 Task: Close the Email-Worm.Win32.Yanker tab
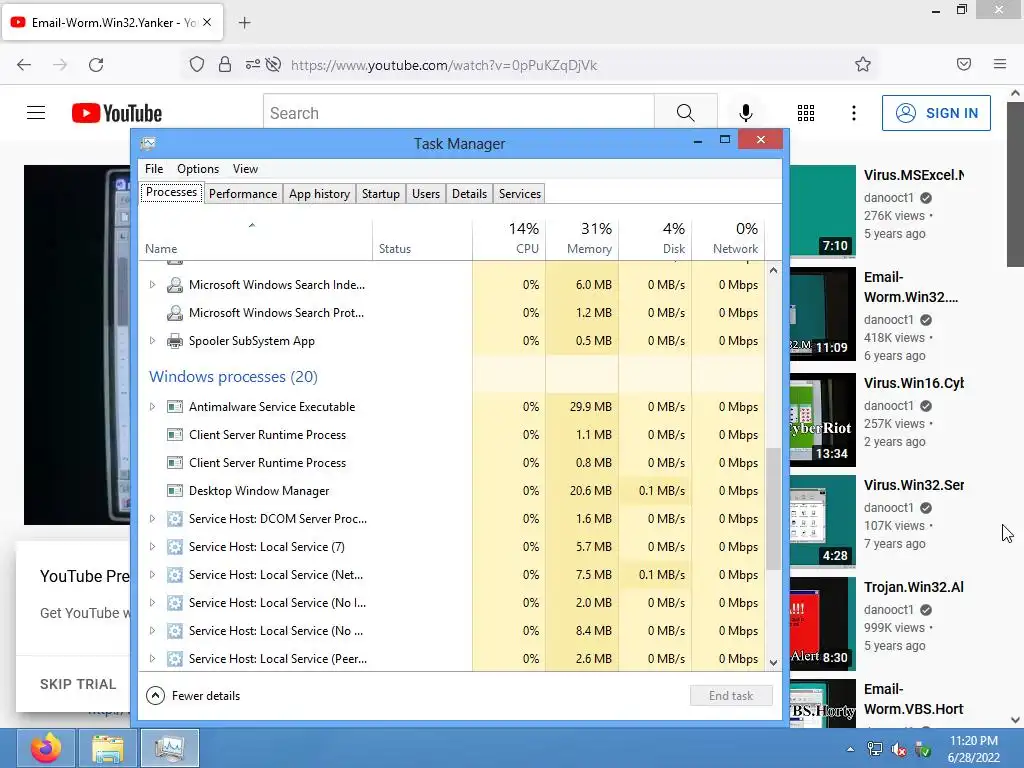point(207,22)
